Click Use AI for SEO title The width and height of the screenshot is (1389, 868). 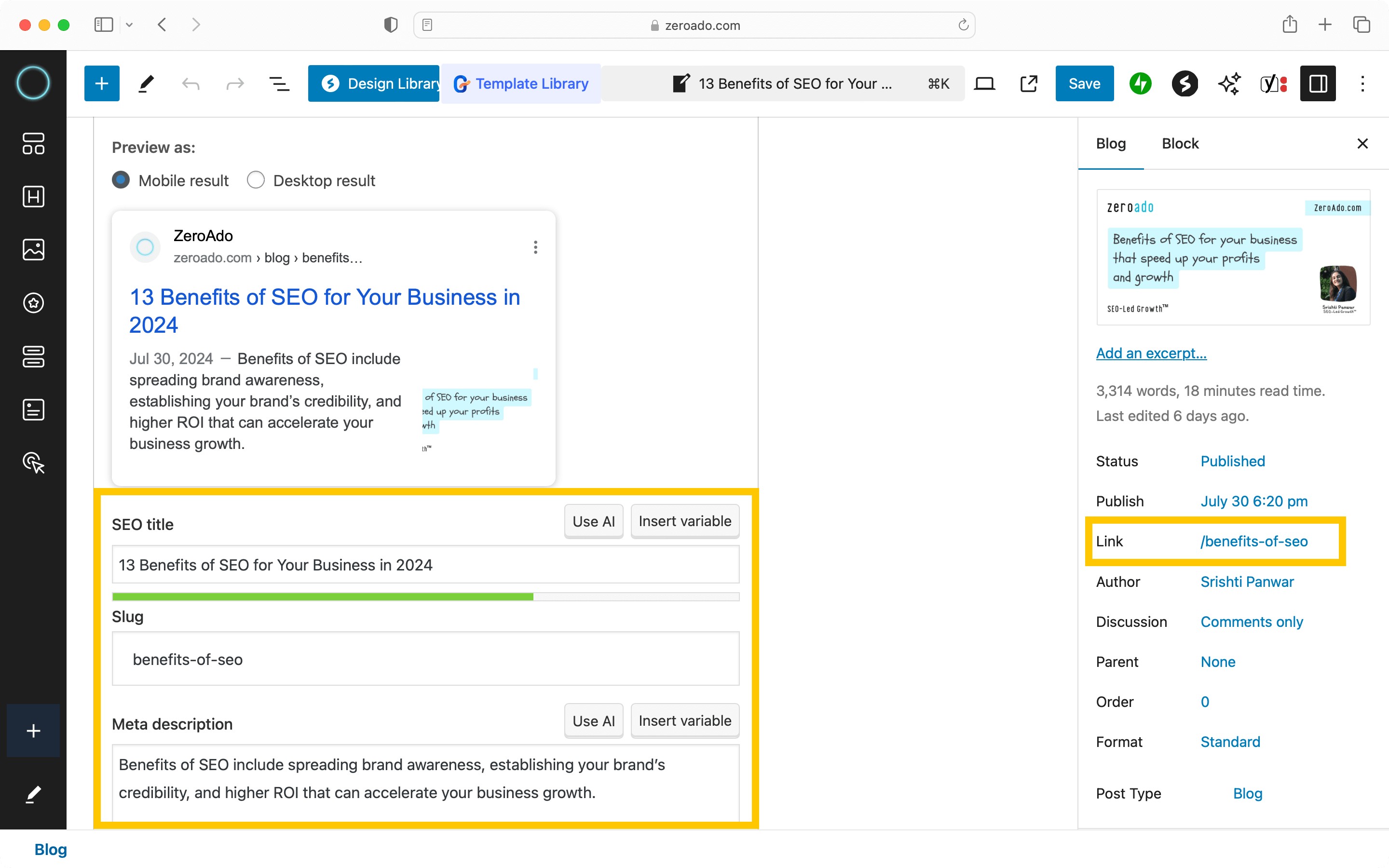(x=594, y=521)
